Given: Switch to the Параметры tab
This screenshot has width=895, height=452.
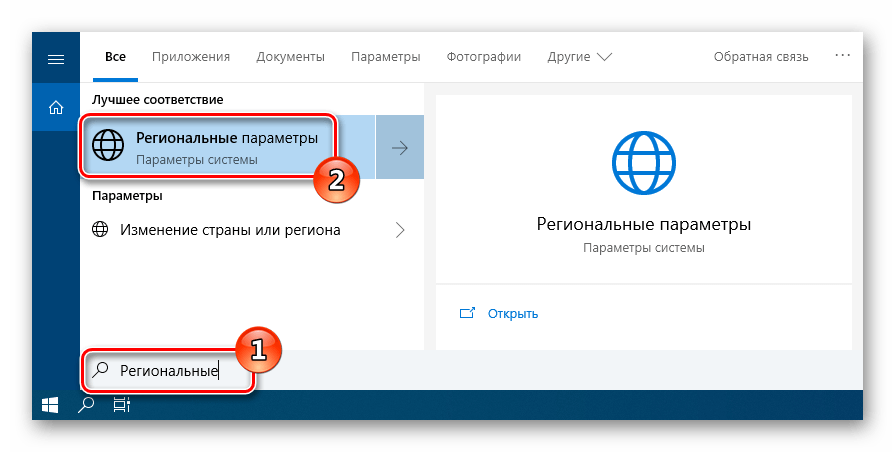Looking at the screenshot, I should 385,57.
